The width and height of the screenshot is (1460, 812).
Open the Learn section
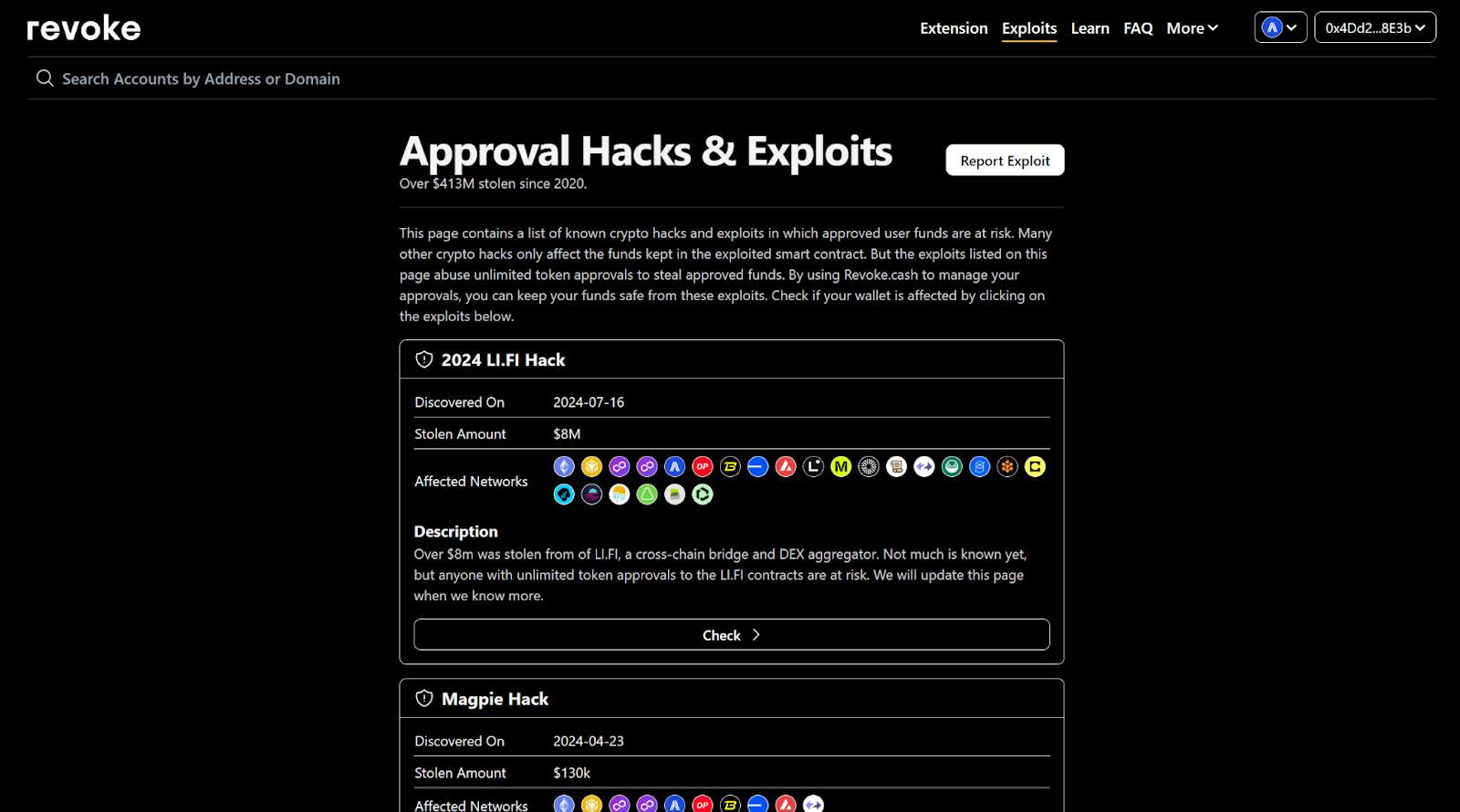point(1090,28)
